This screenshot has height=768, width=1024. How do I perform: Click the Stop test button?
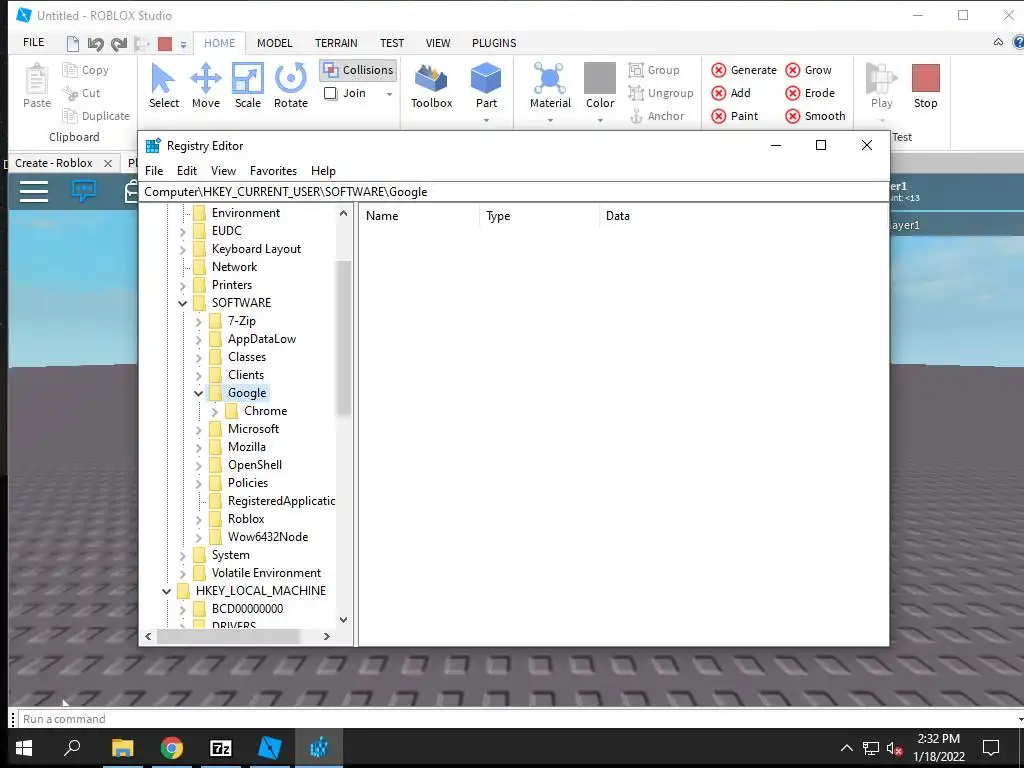925,86
